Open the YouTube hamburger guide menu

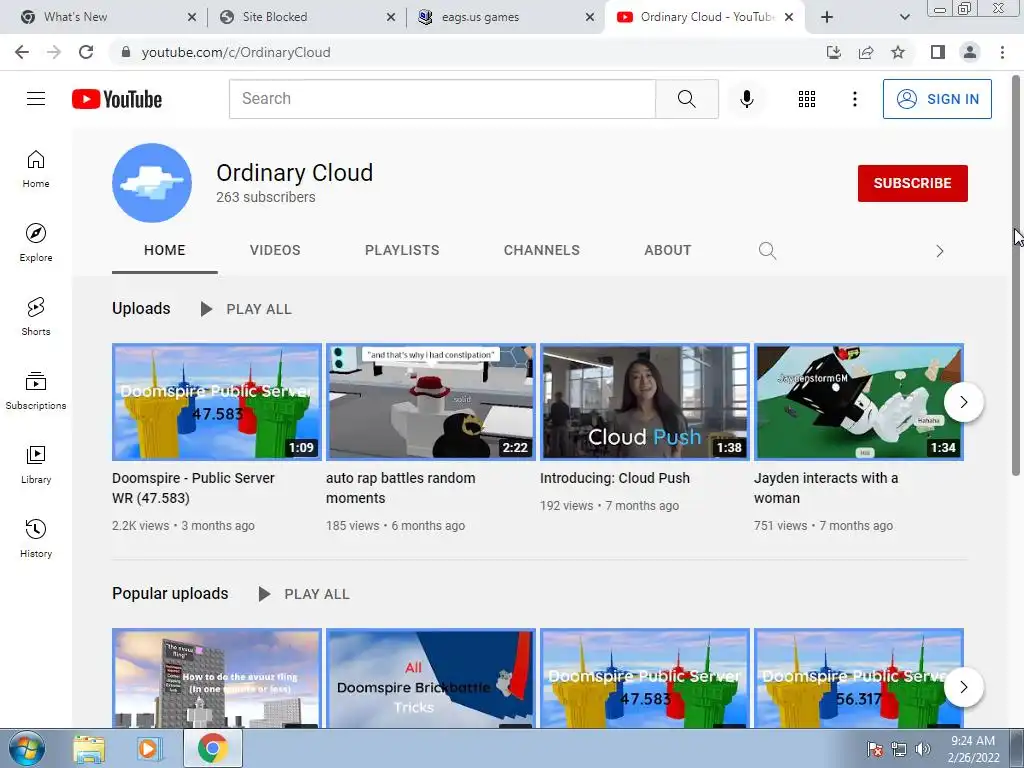click(36, 99)
